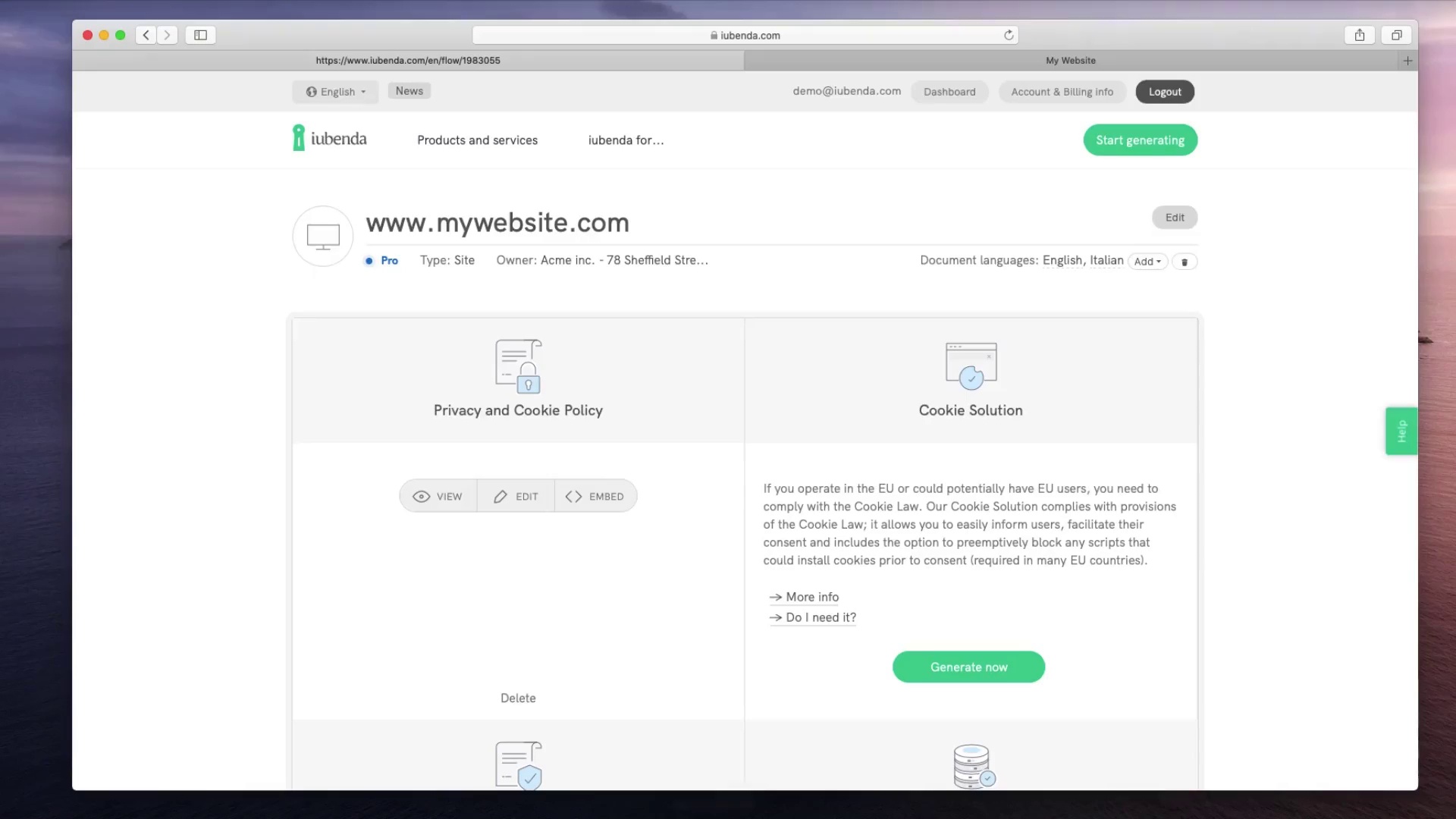
Task: Click the iubenda logo icon
Action: tap(299, 138)
